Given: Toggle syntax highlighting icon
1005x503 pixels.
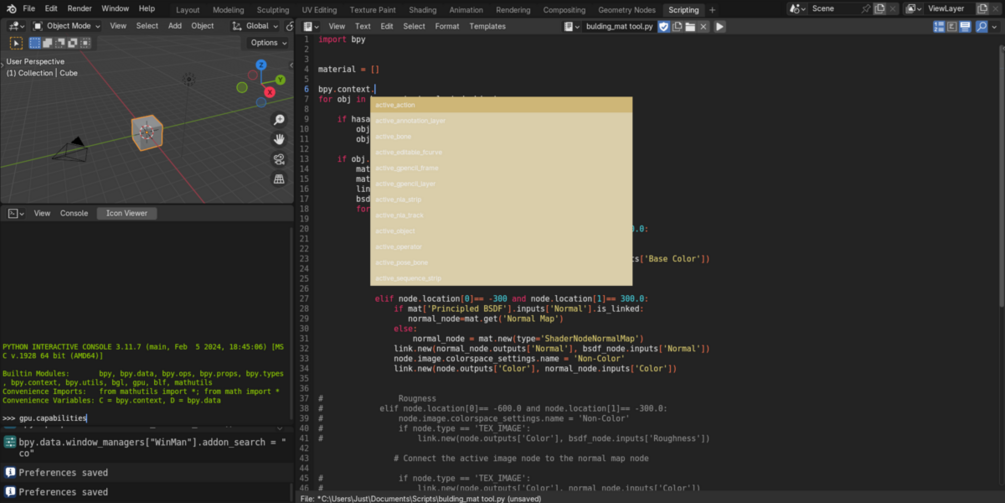Looking at the screenshot, I should [965, 26].
